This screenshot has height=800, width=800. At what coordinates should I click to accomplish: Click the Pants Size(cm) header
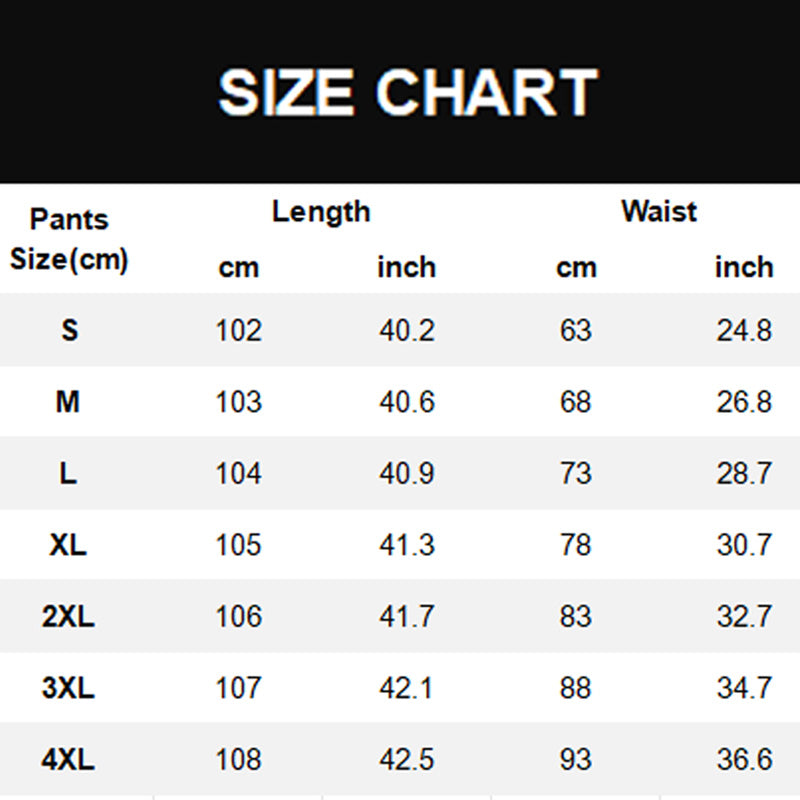pos(69,240)
